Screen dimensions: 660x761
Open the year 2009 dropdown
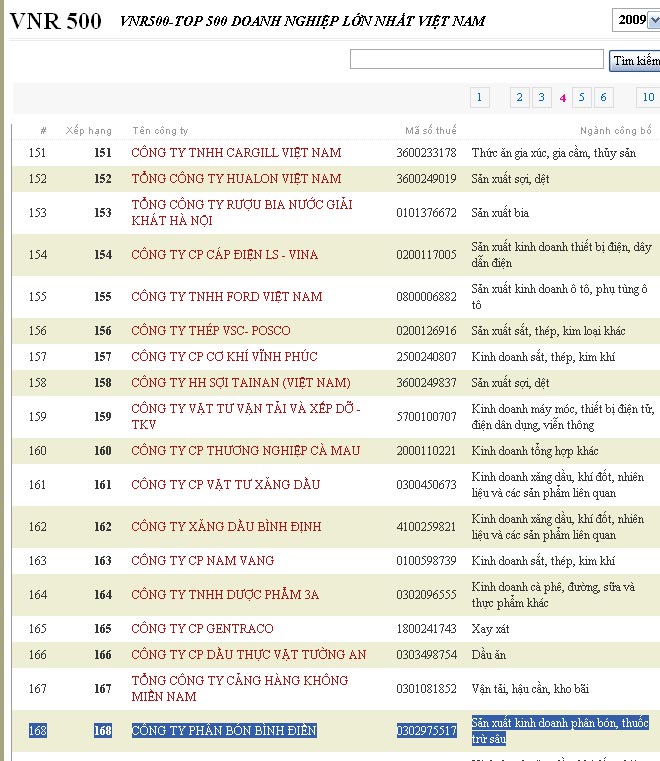[x=636, y=20]
